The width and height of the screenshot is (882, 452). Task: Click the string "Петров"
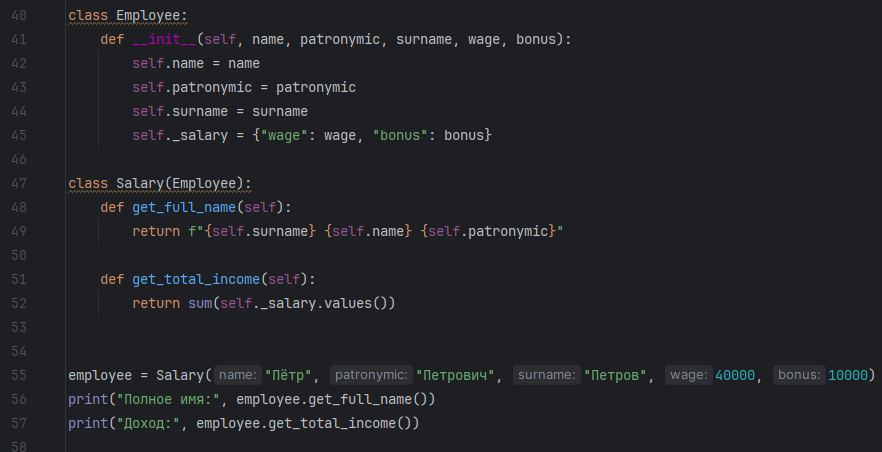[x=615, y=376]
